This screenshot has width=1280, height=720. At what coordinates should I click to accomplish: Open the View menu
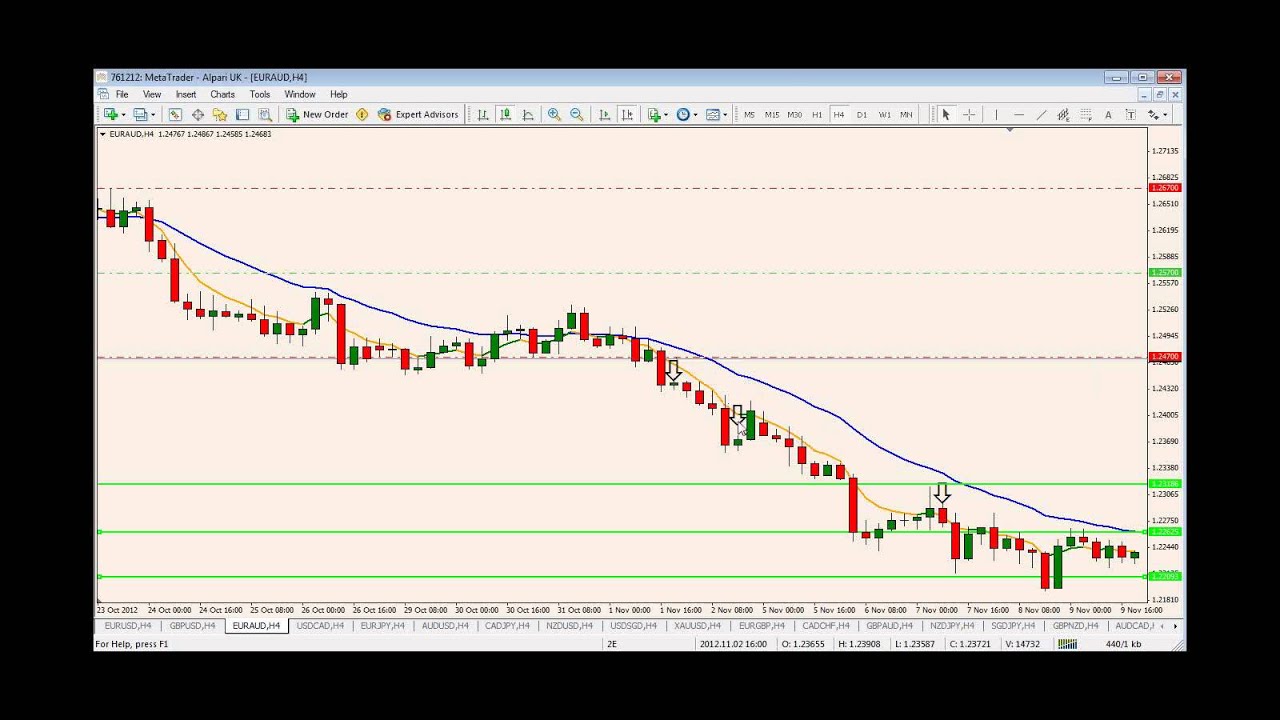coord(152,95)
